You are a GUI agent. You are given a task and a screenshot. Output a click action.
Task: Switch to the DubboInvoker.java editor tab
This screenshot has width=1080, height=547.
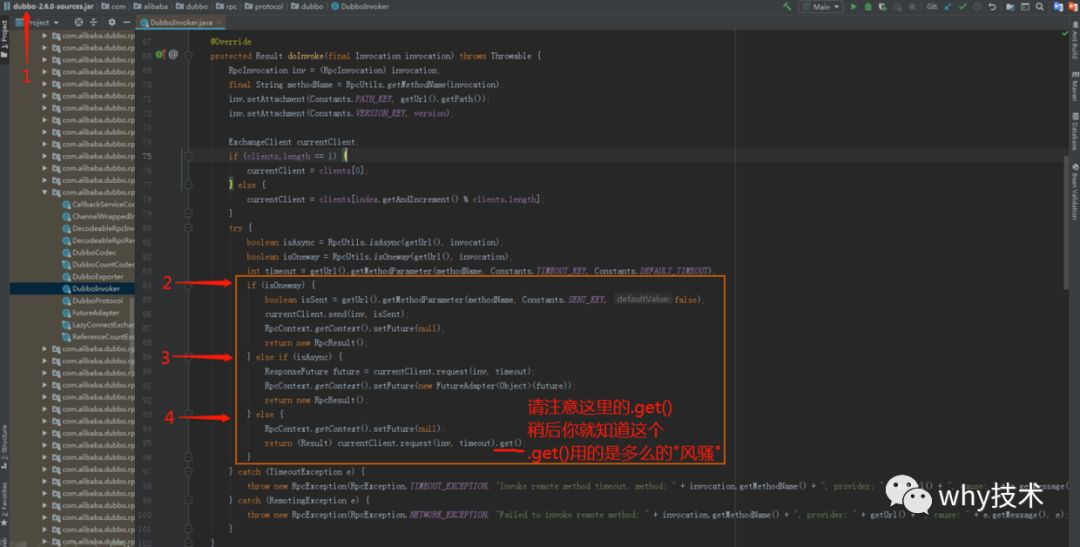pyautogui.click(x=180, y=23)
